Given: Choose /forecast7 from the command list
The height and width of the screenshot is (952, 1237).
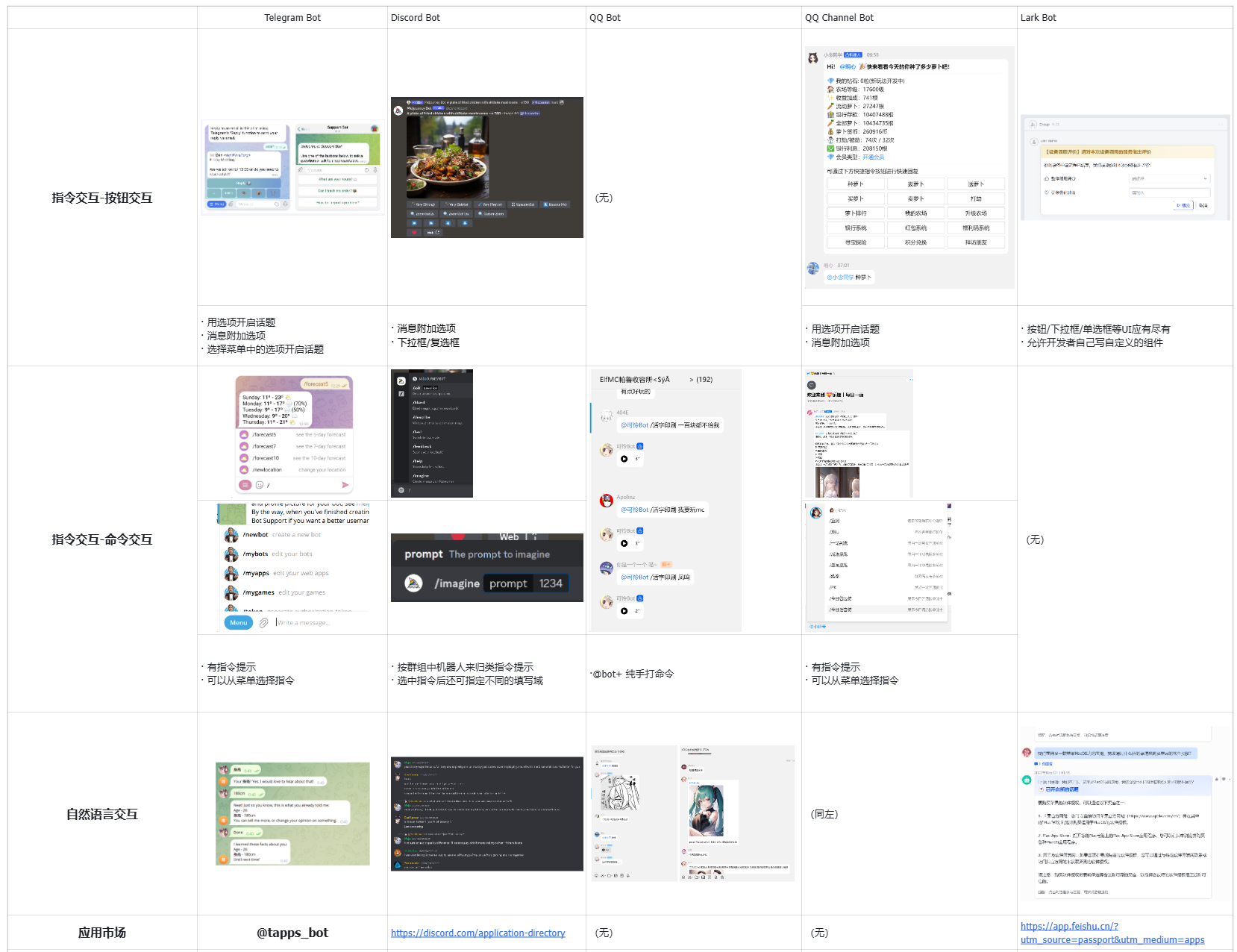Looking at the screenshot, I should coord(264,446).
